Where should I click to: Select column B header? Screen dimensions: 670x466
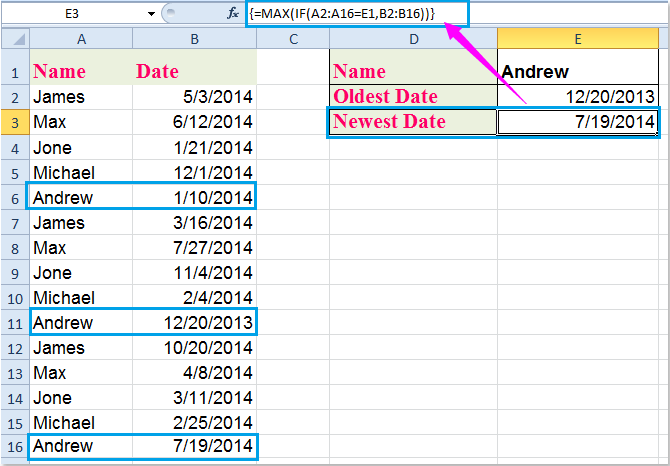coord(194,40)
